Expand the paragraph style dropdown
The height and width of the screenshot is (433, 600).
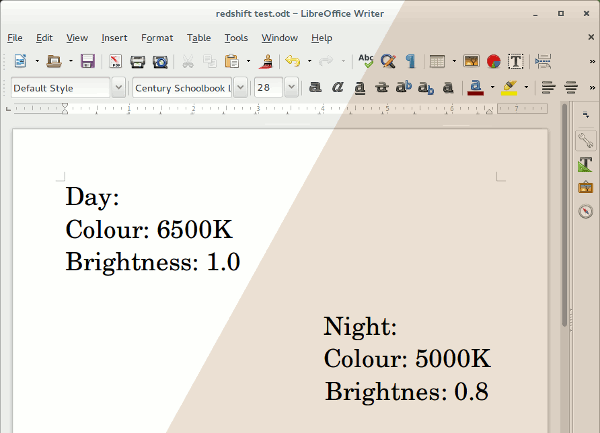pyautogui.click(x=119, y=88)
